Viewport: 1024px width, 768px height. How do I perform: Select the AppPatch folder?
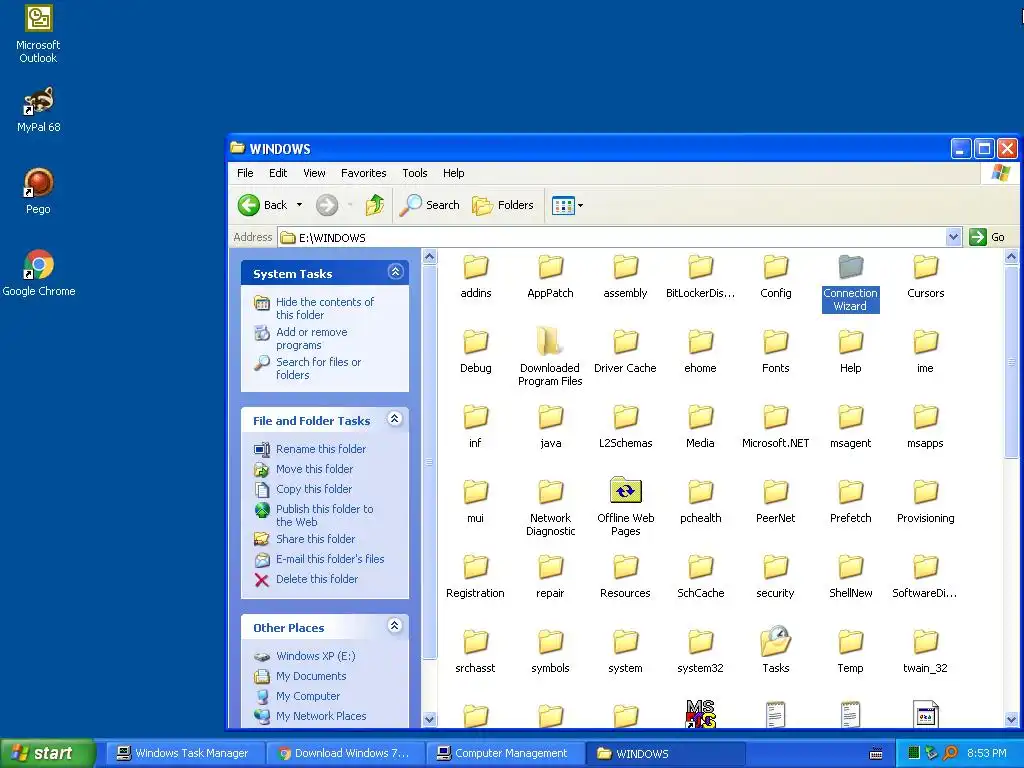point(551,277)
